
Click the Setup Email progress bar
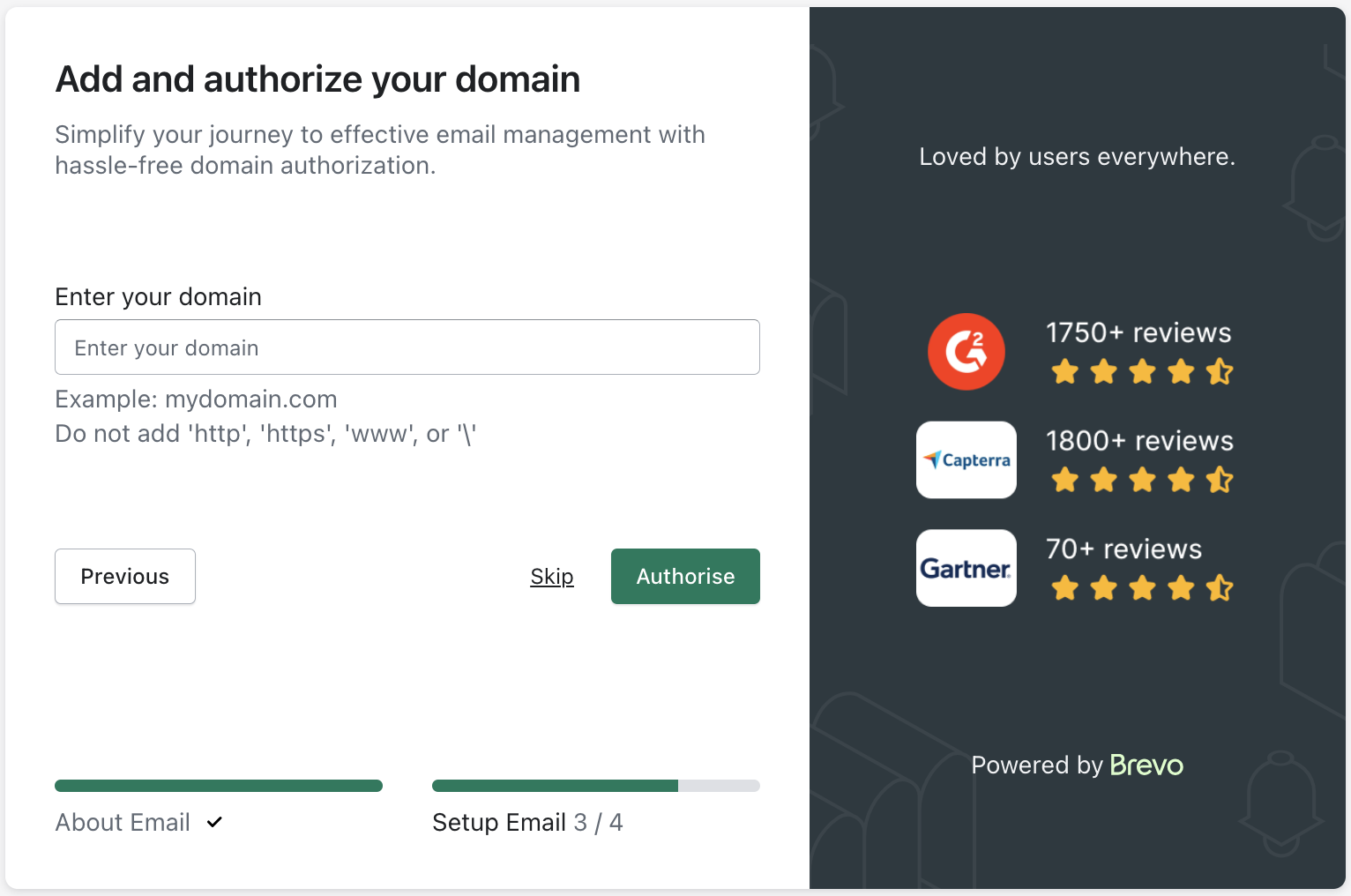click(x=595, y=785)
